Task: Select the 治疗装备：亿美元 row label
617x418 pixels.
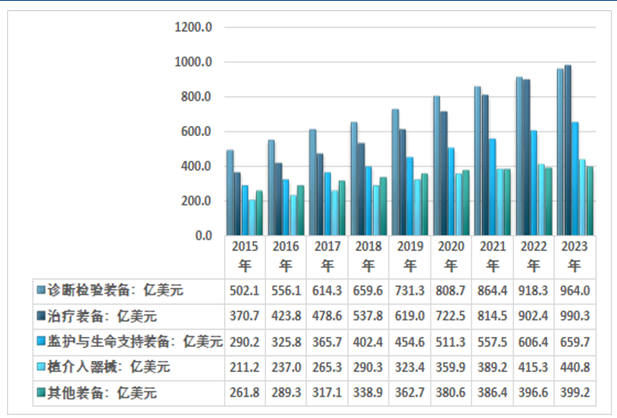Action: 102,316
